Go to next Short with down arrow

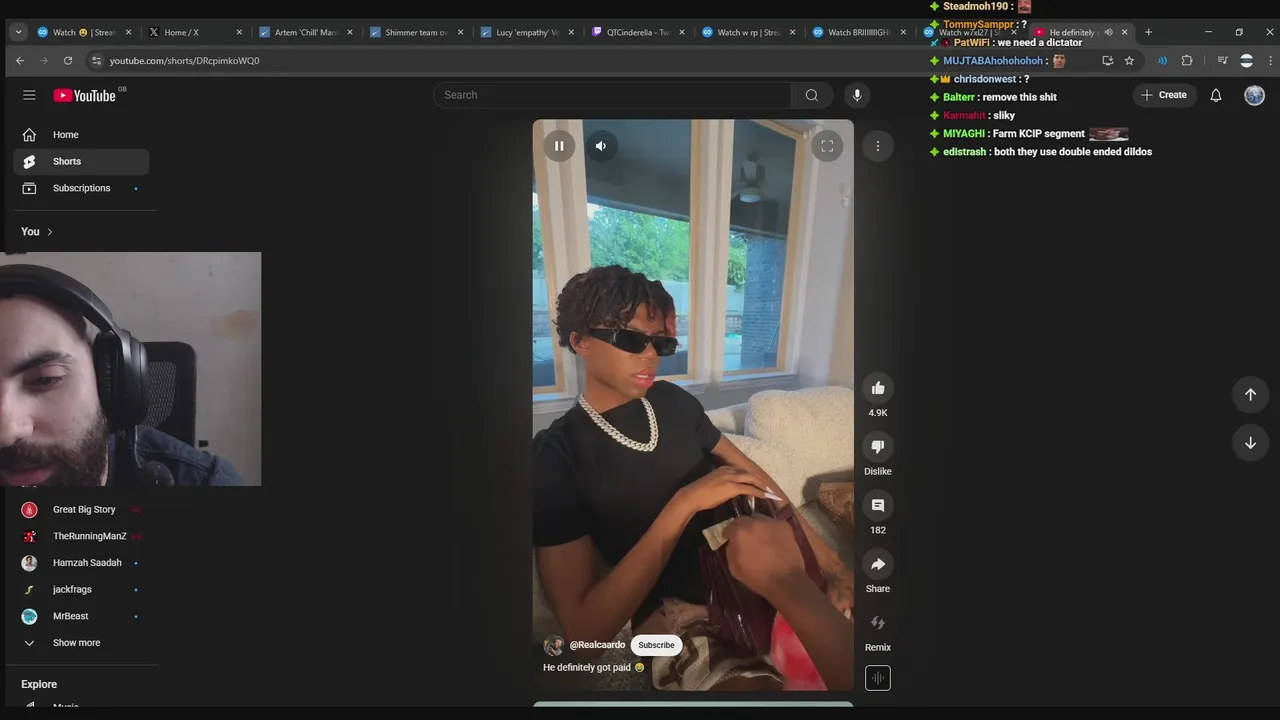point(1250,443)
